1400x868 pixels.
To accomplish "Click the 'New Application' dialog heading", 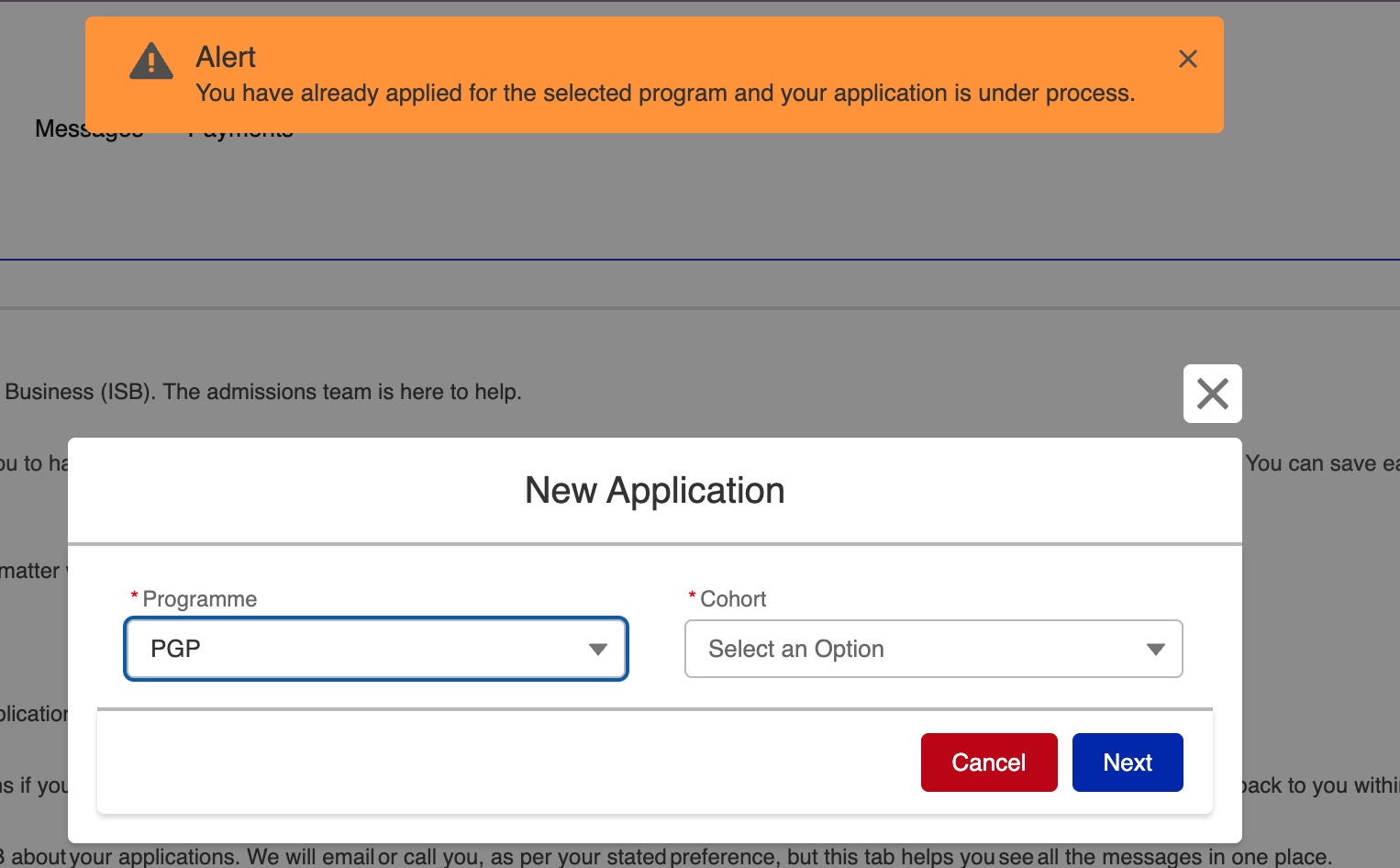I will [654, 491].
